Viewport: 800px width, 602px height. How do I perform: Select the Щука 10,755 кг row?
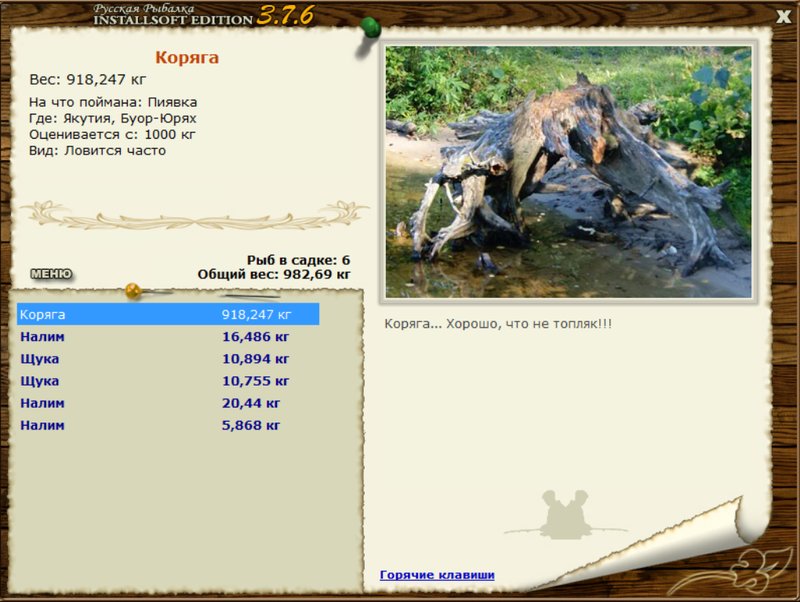pos(168,381)
